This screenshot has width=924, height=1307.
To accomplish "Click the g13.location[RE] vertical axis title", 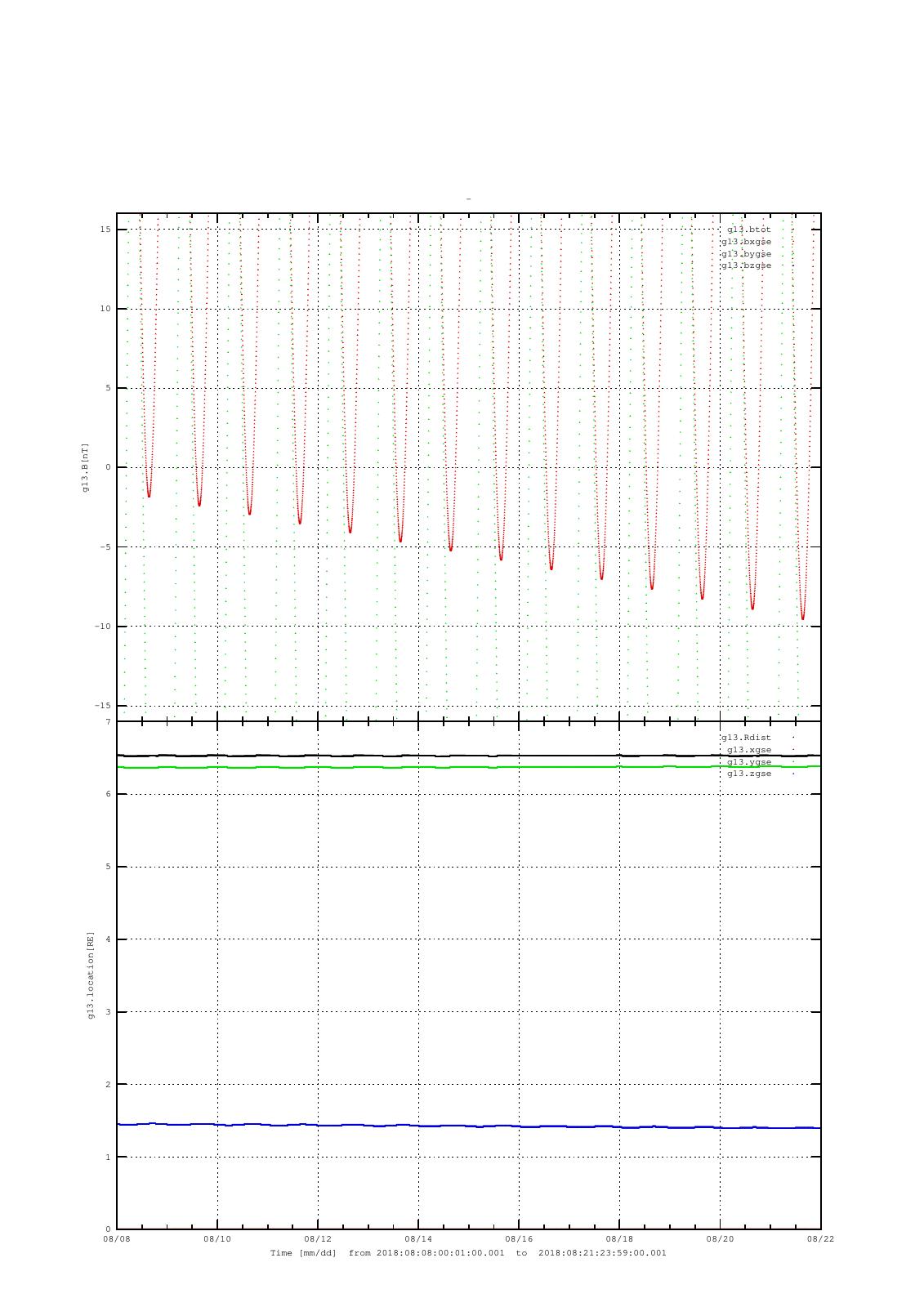I will pos(91,975).
